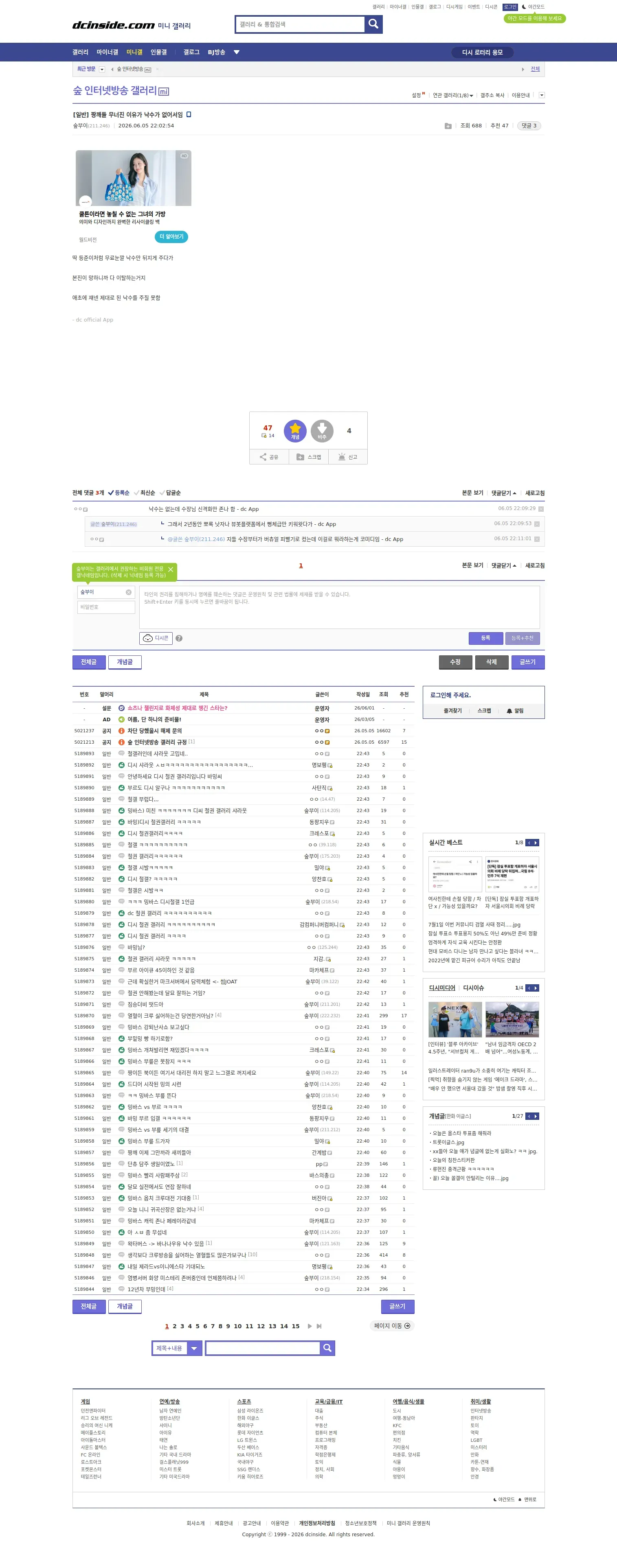Expand the 연관 갤러리 dropdown
617x1568 pixels.
tap(452, 96)
